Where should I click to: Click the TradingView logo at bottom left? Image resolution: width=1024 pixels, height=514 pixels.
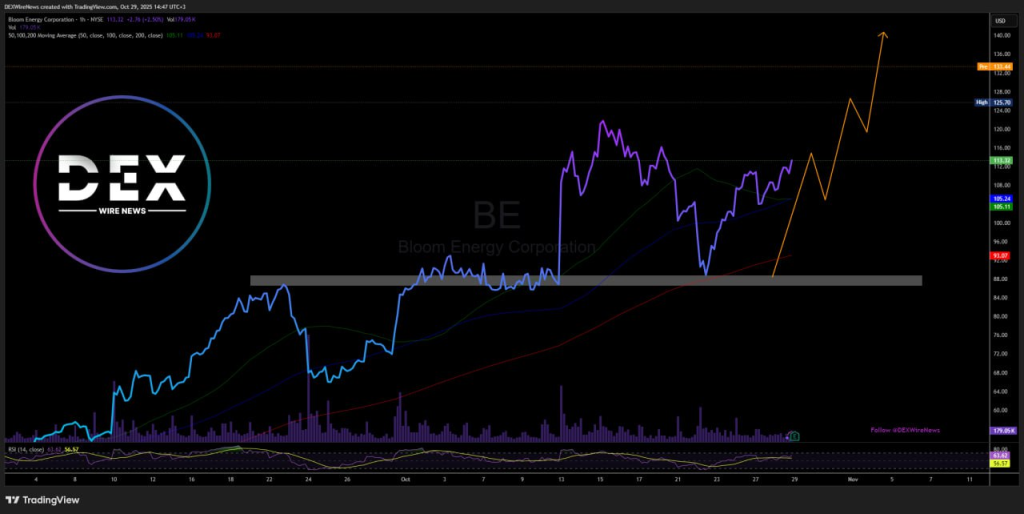pos(42,500)
